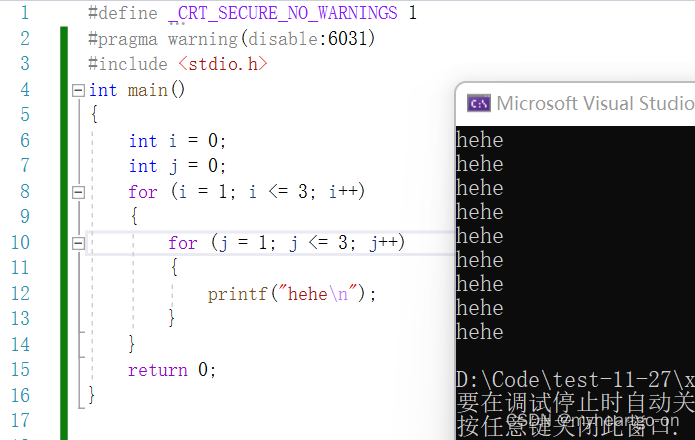Click the stdio.h include header name
The image size is (695, 440).
[229, 64]
